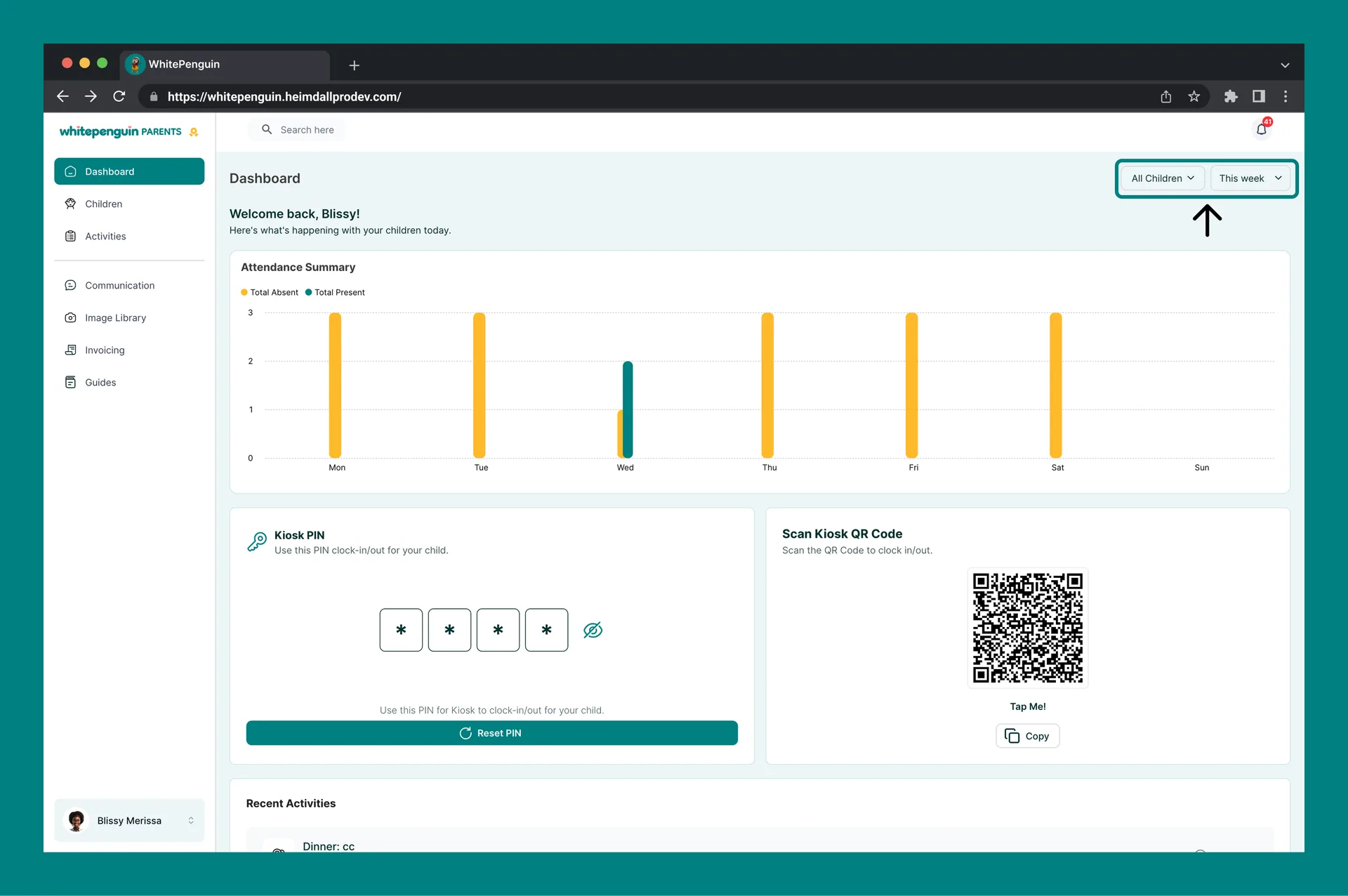Screen dimensions: 1348x896
Task: Open the browser extensions puzzle icon
Action: click(x=1230, y=96)
